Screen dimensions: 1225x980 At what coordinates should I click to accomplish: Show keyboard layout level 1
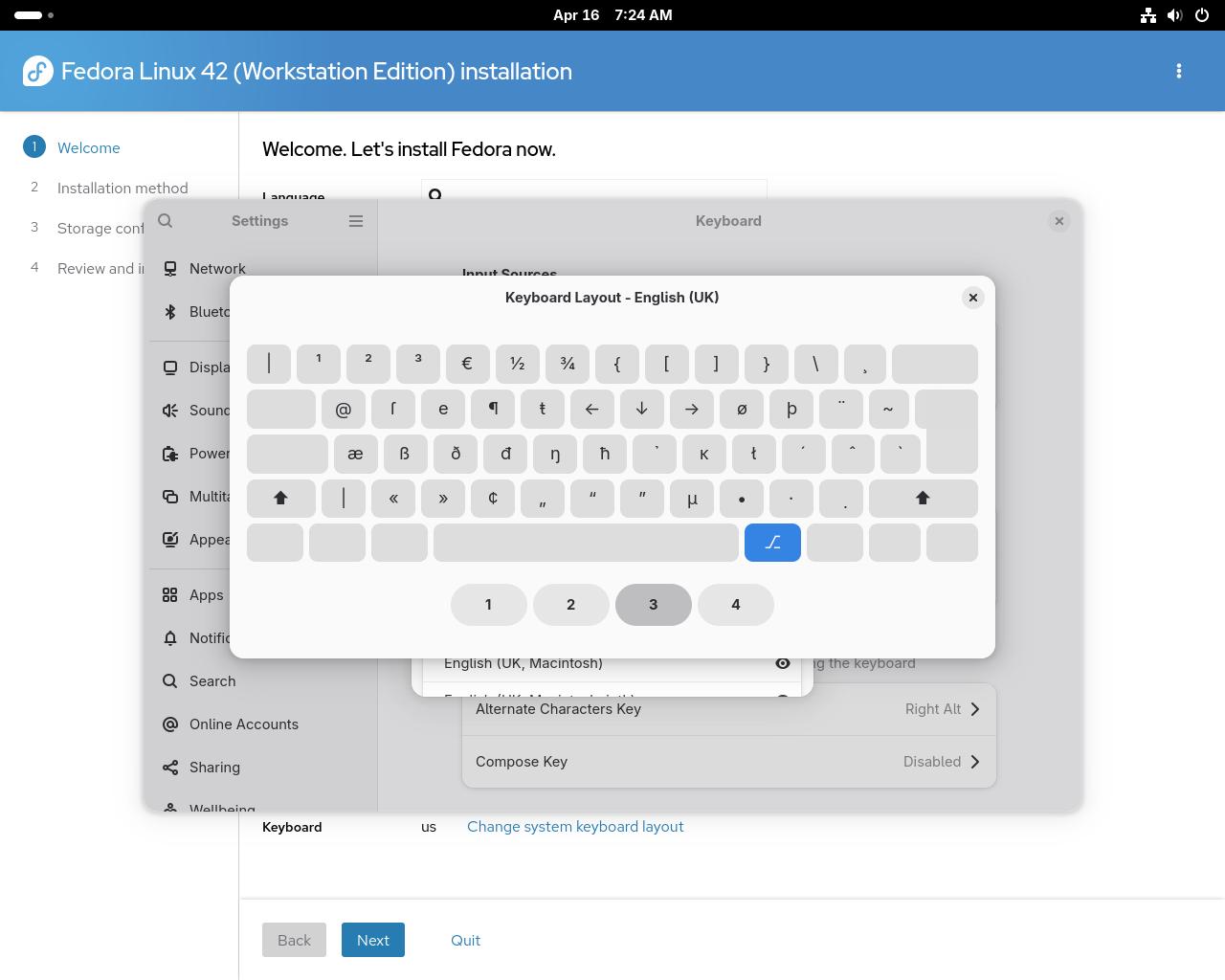(488, 605)
